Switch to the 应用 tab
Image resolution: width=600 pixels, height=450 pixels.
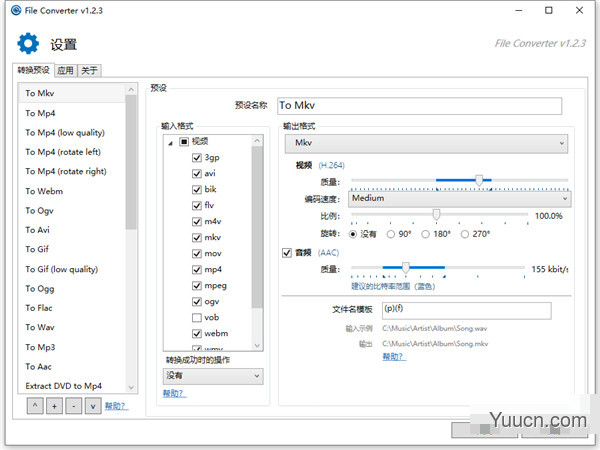pos(65,71)
